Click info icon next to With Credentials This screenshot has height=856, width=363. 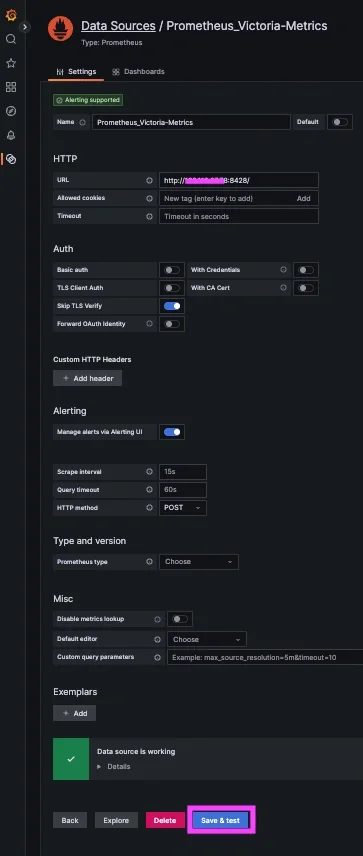pyautogui.click(x=283, y=270)
